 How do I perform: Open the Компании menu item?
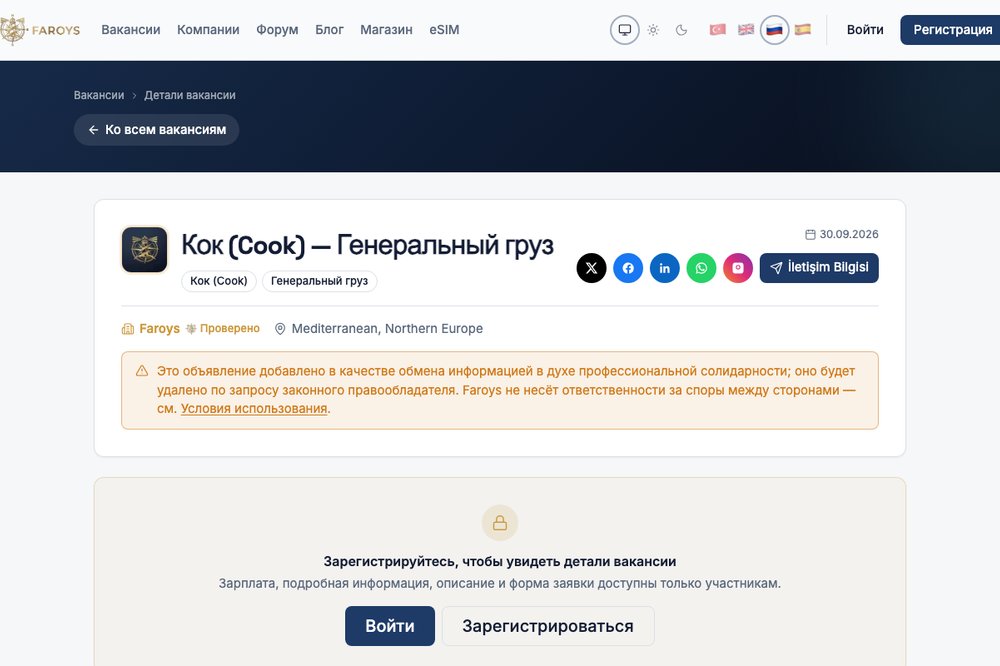tap(208, 30)
